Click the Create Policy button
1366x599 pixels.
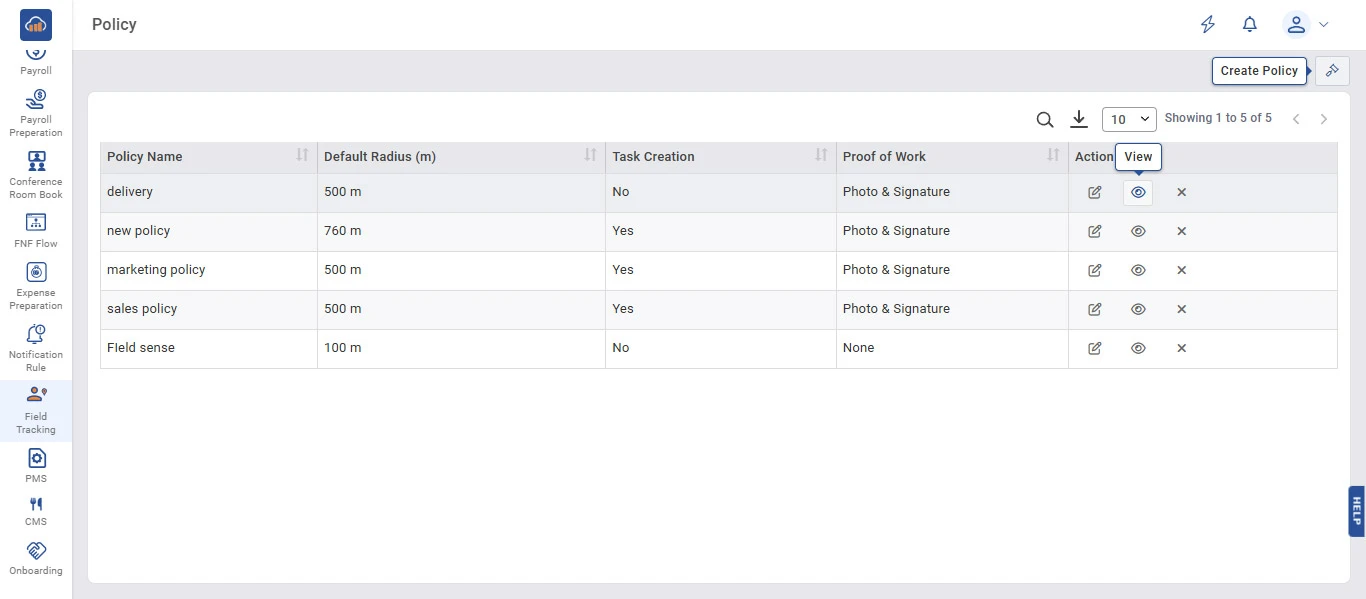pyautogui.click(x=1259, y=71)
